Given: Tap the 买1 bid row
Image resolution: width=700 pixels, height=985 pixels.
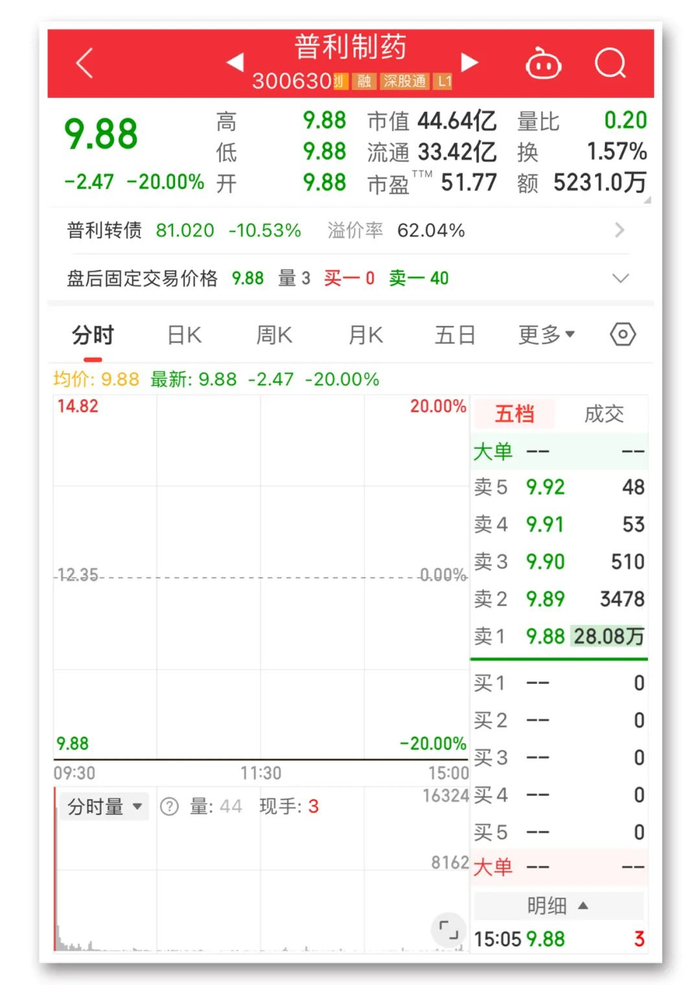Looking at the screenshot, I should coord(559,683).
